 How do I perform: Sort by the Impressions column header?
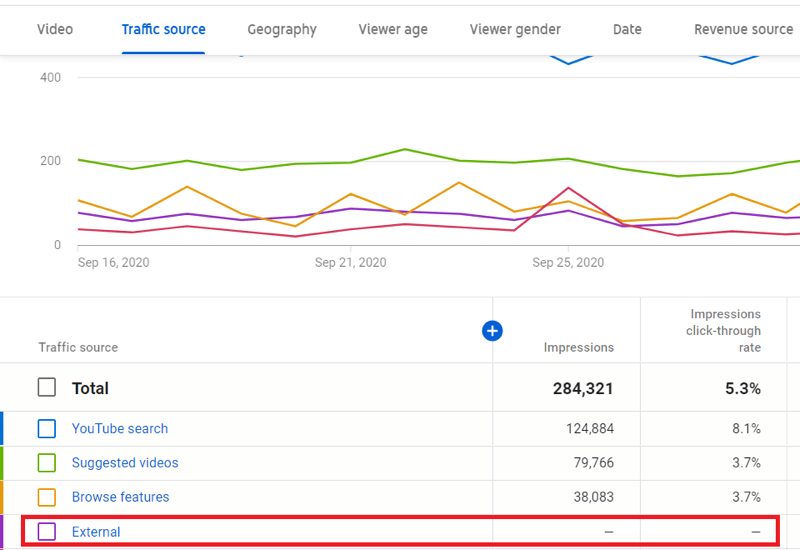point(578,347)
